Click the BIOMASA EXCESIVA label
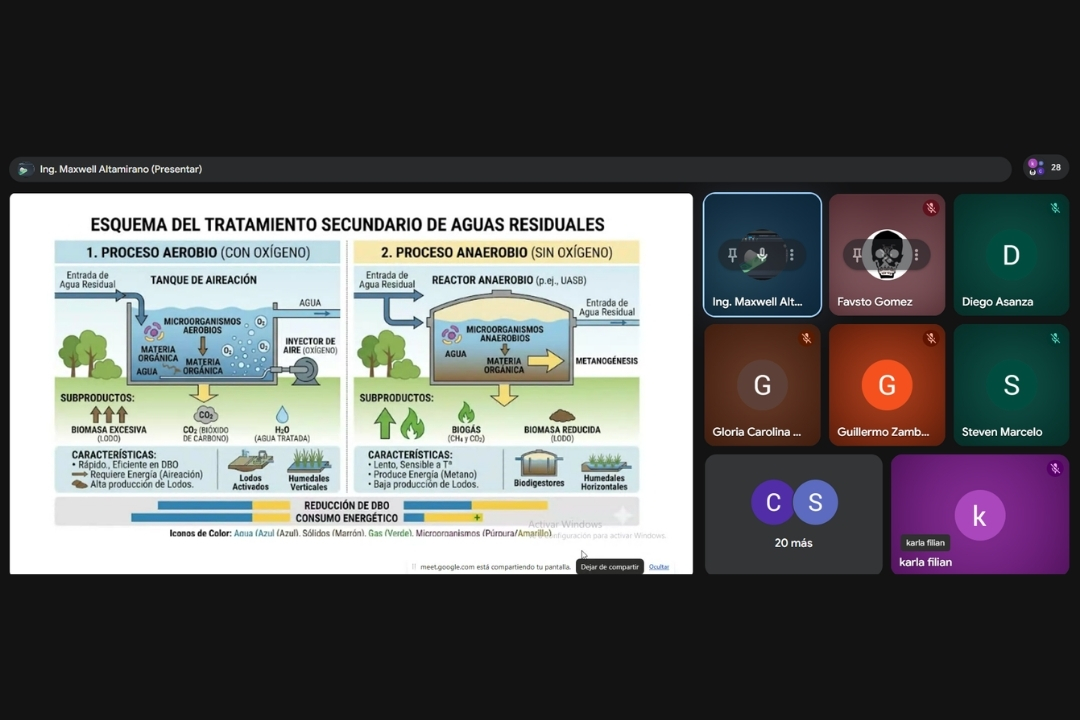Viewport: 1080px width, 720px height. 109,430
